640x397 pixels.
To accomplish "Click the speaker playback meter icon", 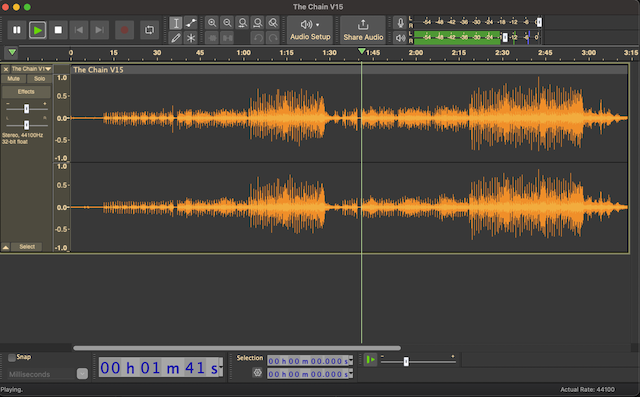I will 400,38.
